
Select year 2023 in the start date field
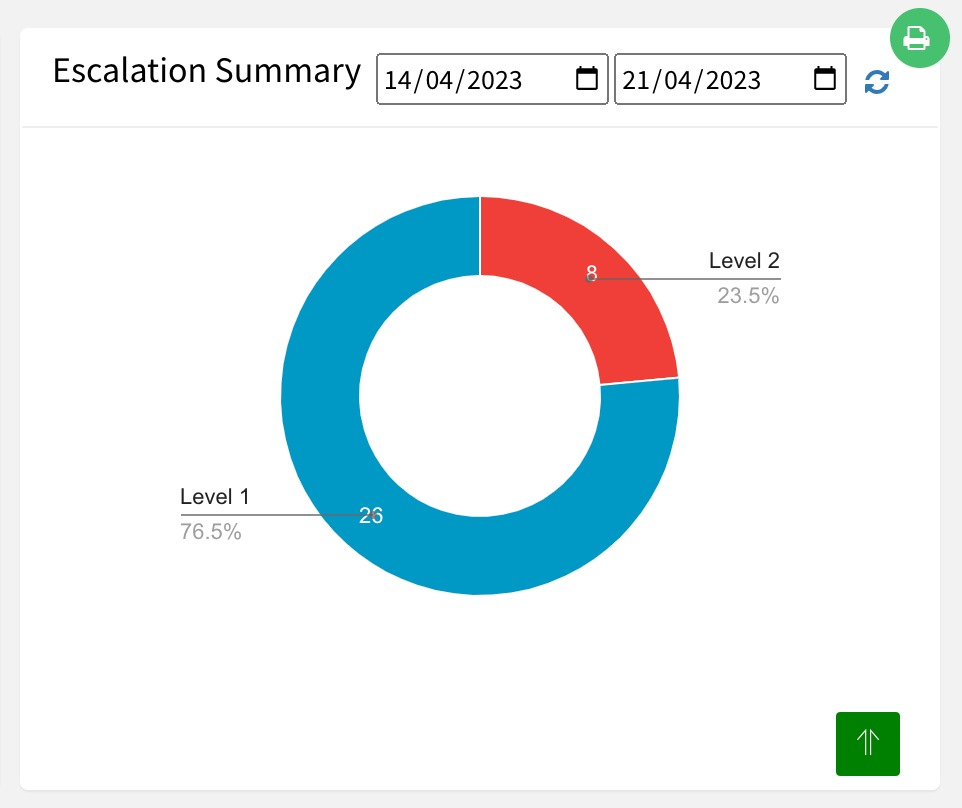(x=495, y=80)
